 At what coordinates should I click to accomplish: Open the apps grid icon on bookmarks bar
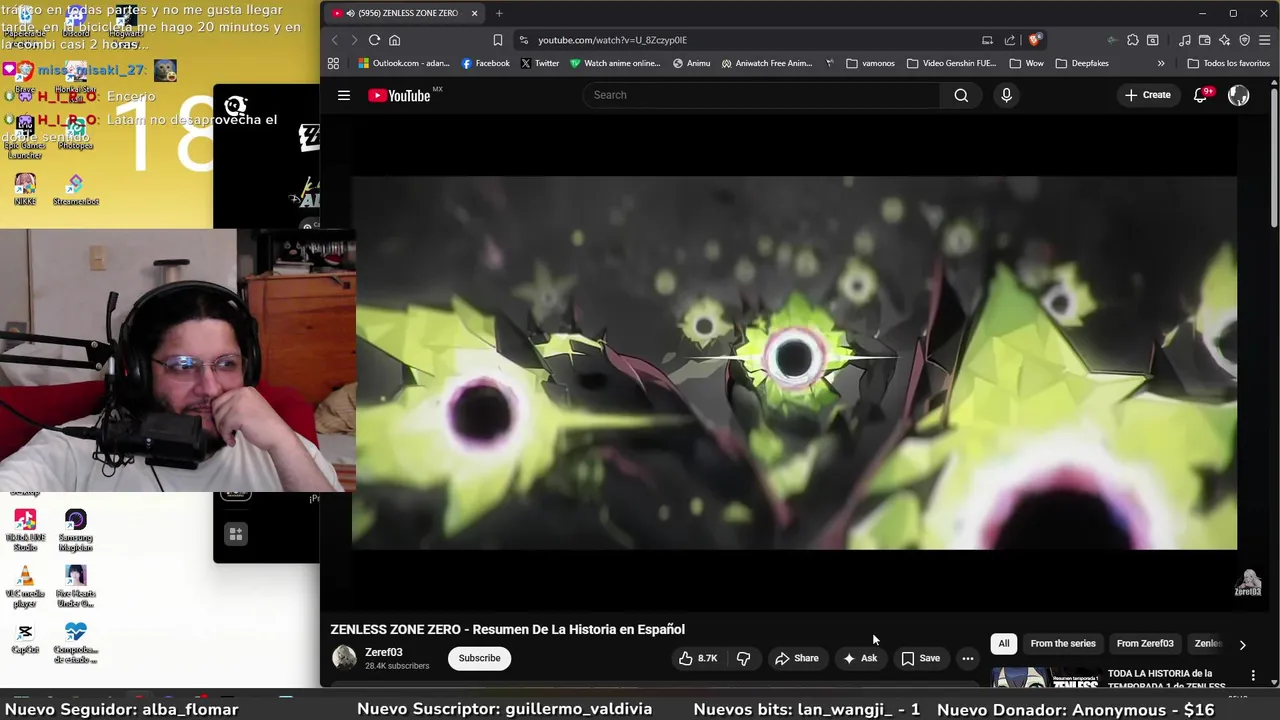333,63
